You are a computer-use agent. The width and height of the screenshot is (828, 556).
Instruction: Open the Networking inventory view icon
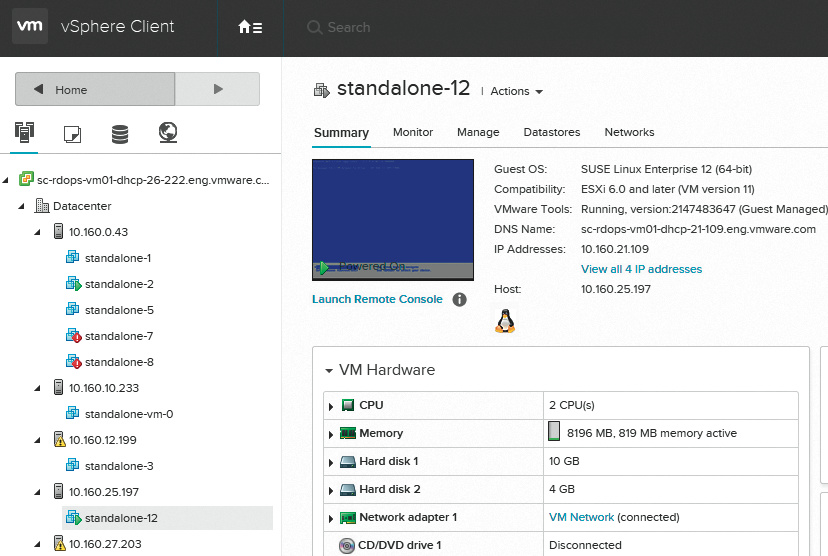(x=168, y=132)
